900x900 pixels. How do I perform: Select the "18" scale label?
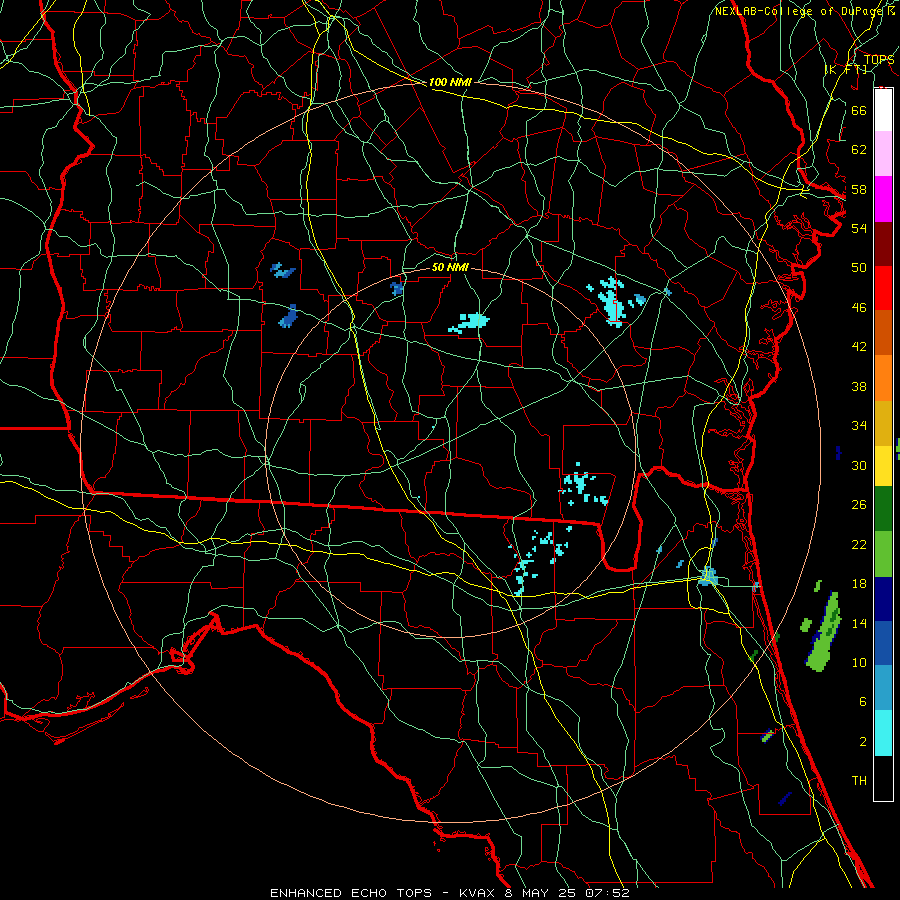point(859,584)
